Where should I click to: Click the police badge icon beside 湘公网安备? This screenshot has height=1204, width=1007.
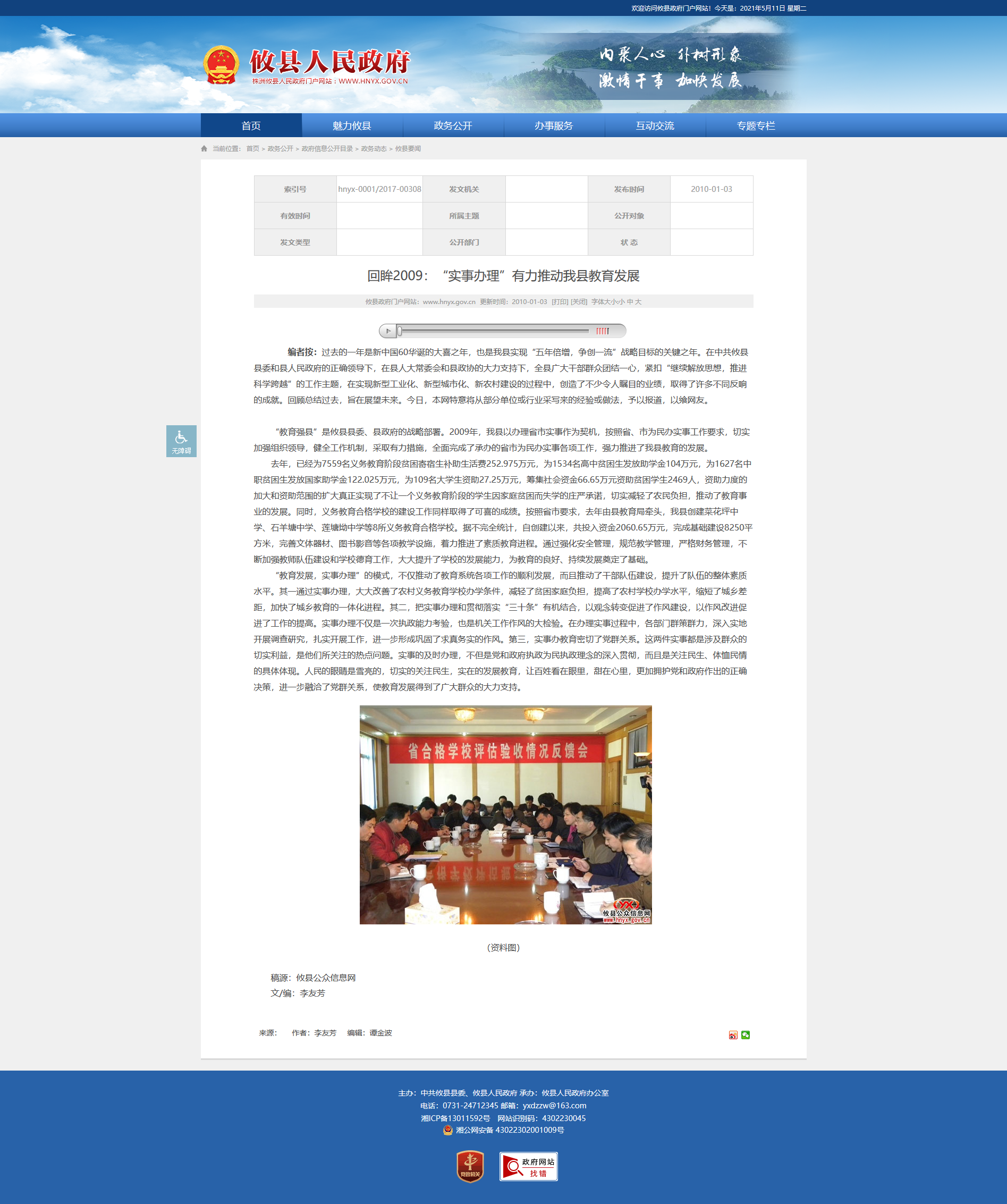[447, 1130]
